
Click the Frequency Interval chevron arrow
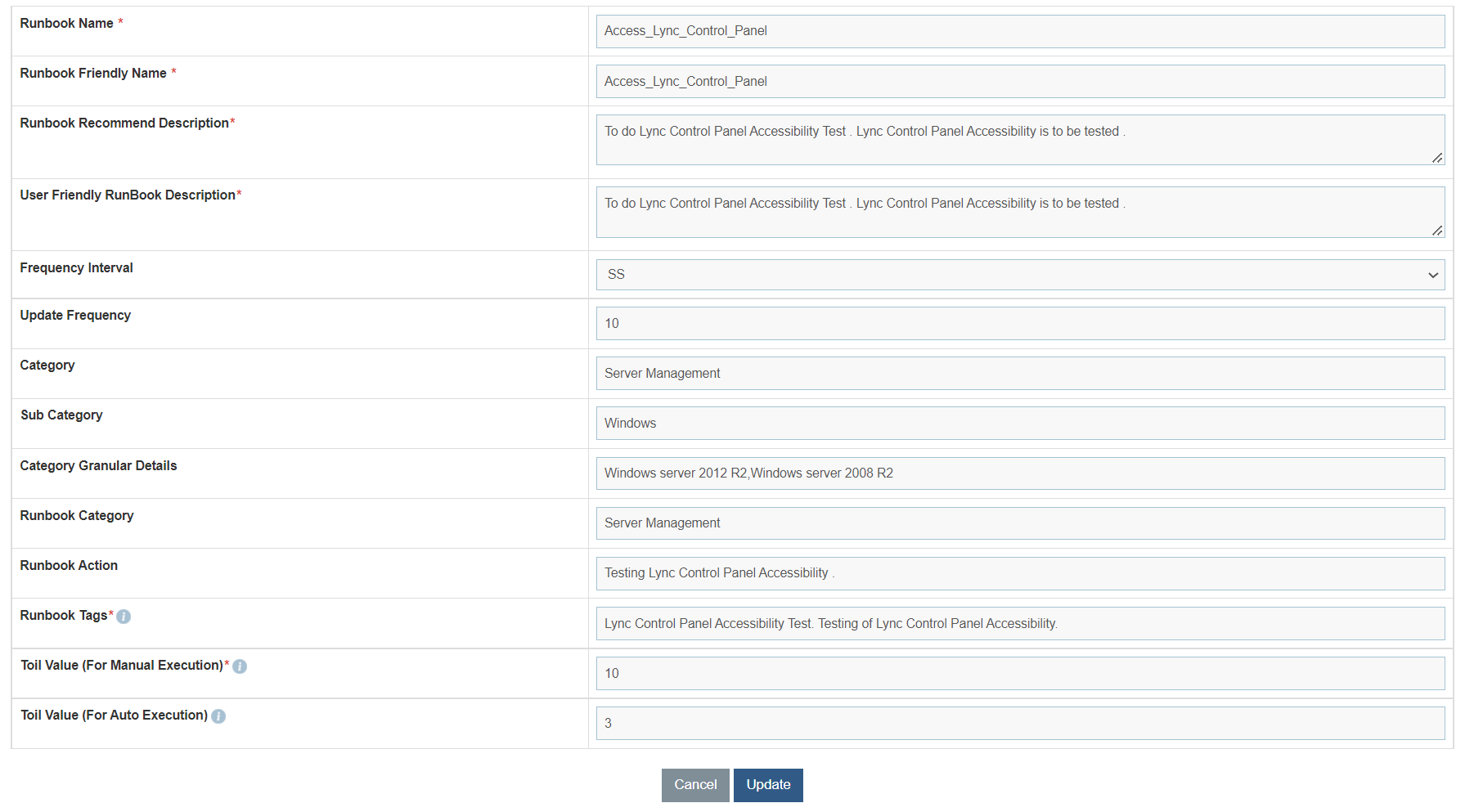pos(1433,275)
